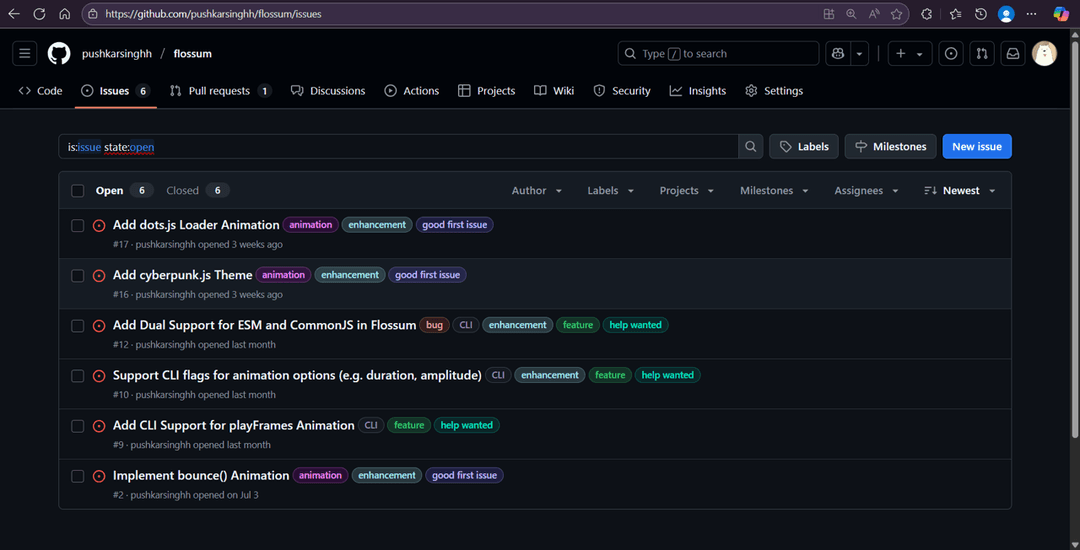Expand the Milestones filter dropdown in list header
Viewport: 1080px width, 550px height.
(774, 191)
